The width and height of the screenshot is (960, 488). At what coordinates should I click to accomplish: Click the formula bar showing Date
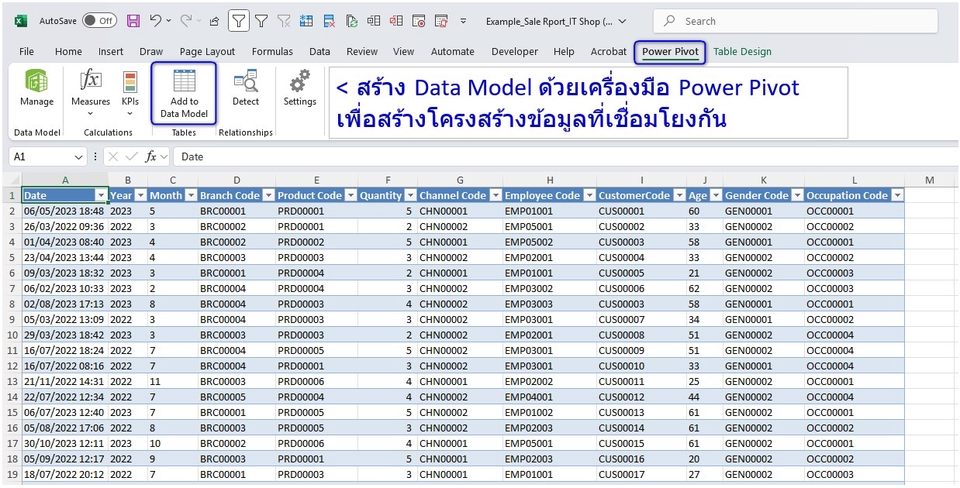(x=565, y=157)
